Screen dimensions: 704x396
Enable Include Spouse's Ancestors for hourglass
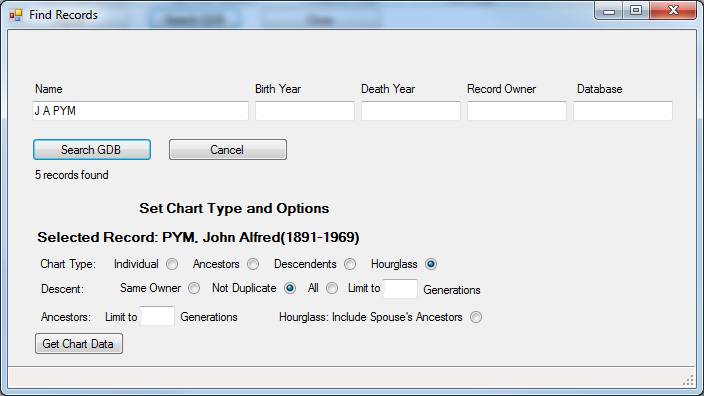(x=476, y=317)
